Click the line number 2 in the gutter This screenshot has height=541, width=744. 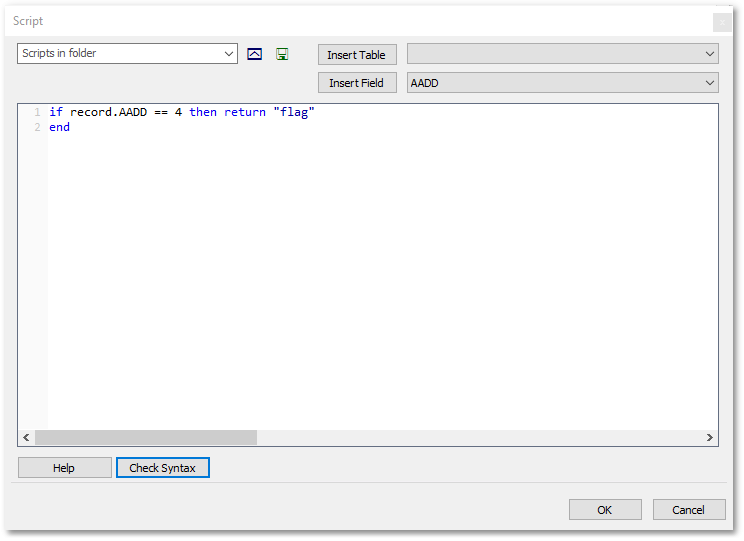(x=37, y=127)
